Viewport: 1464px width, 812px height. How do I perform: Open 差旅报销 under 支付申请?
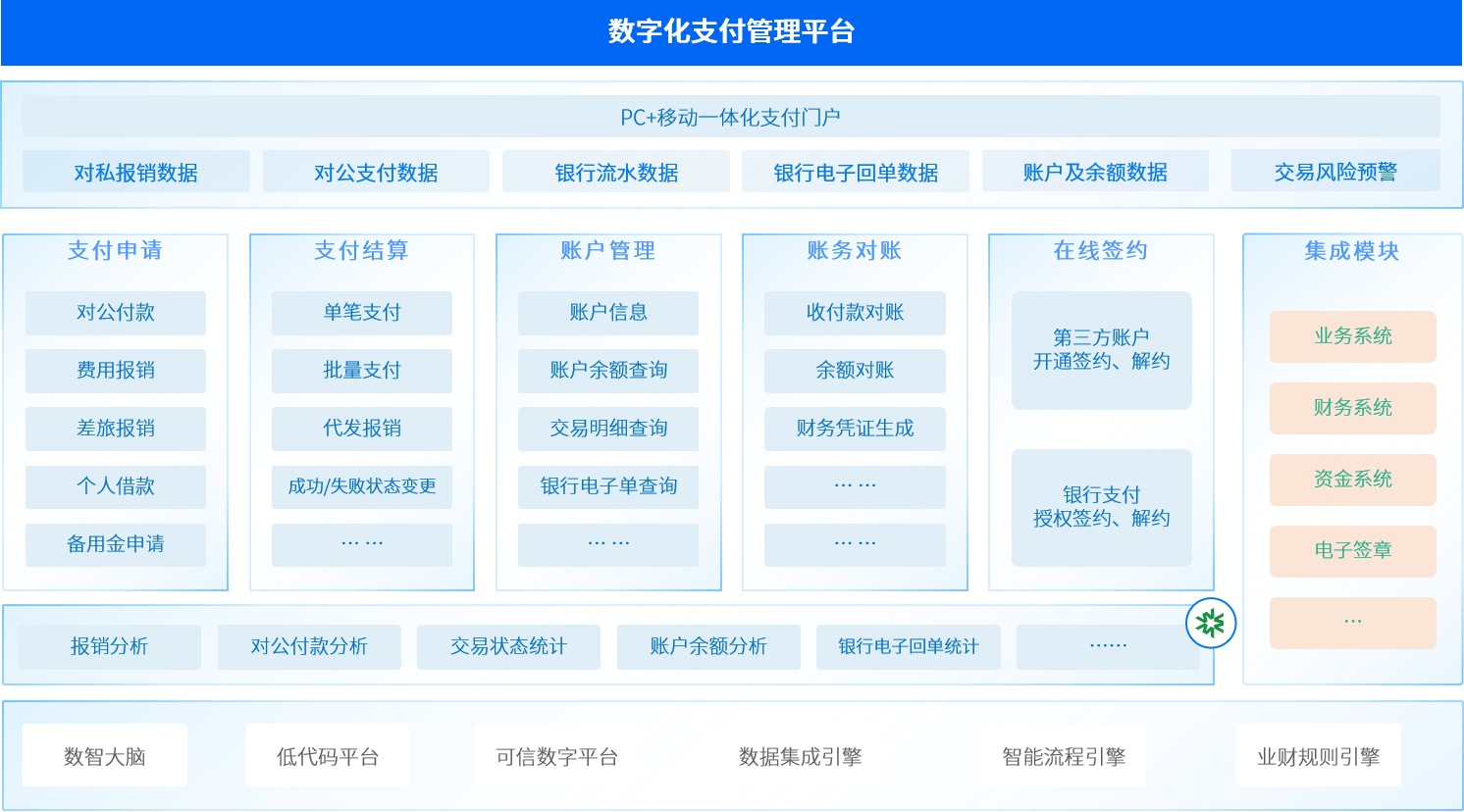pos(116,429)
